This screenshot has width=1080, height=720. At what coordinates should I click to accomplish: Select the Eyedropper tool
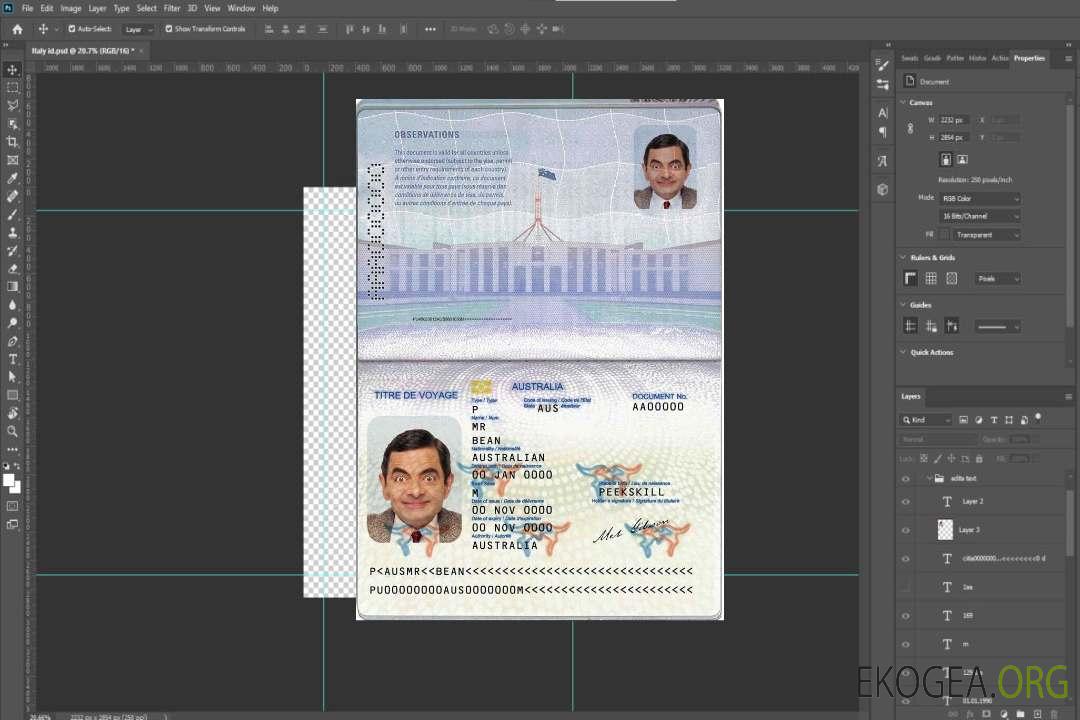coord(12,178)
